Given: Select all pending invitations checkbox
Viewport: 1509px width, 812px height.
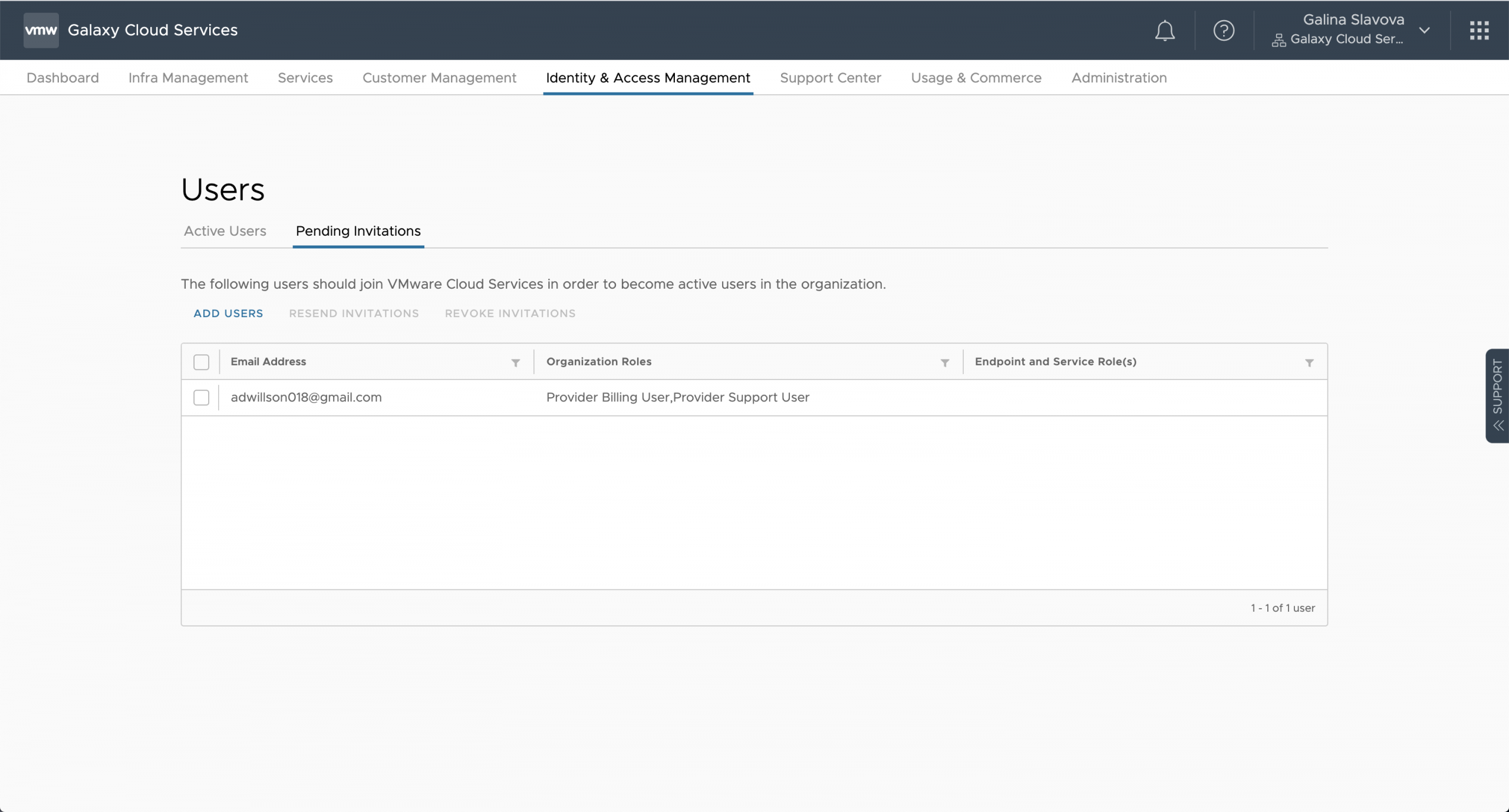Looking at the screenshot, I should tap(202, 362).
